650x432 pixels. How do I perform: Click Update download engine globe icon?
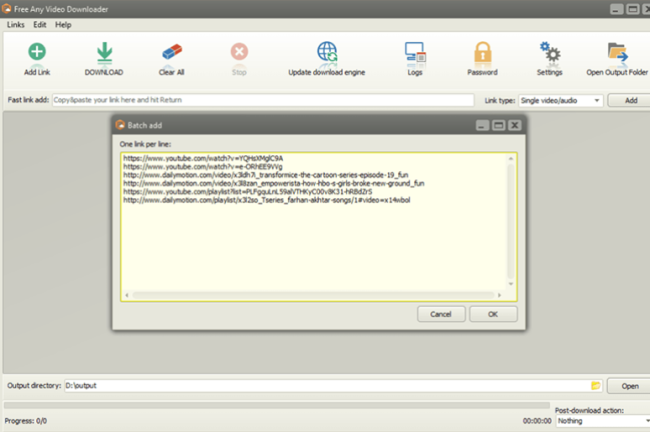[x=327, y=52]
